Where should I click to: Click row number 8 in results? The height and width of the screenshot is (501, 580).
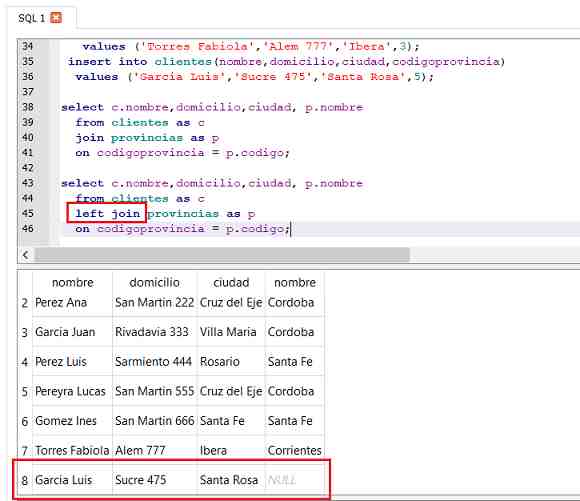coord(25,480)
